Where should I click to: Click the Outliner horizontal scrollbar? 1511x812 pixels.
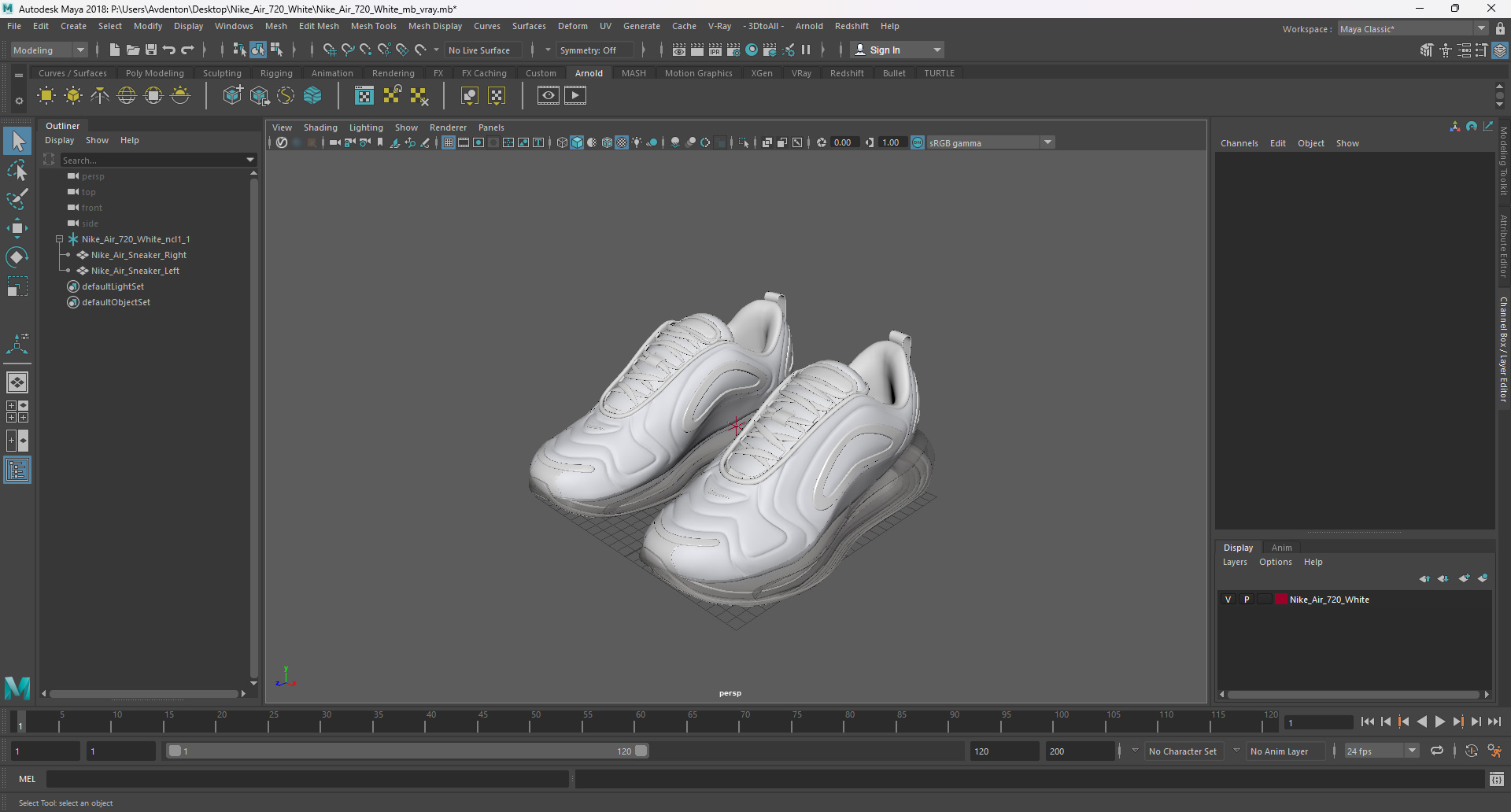[x=143, y=693]
